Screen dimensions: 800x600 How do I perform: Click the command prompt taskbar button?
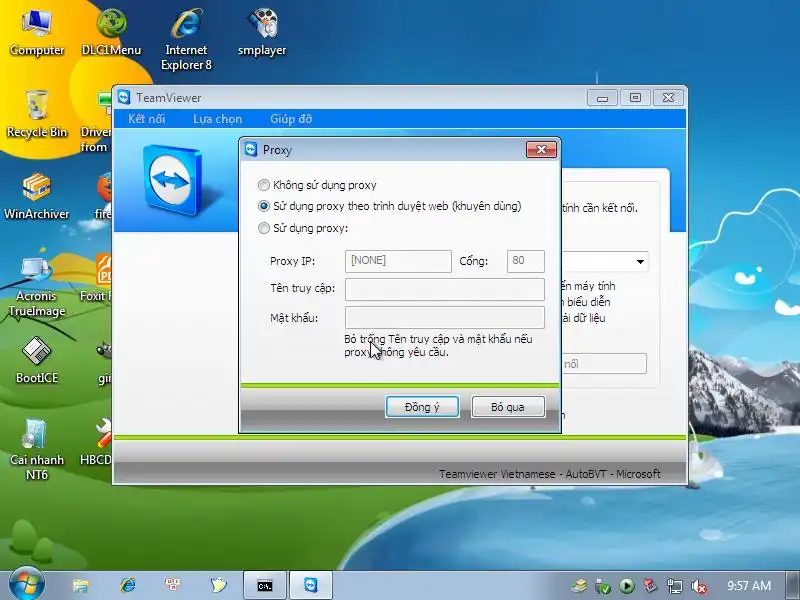coord(265,585)
